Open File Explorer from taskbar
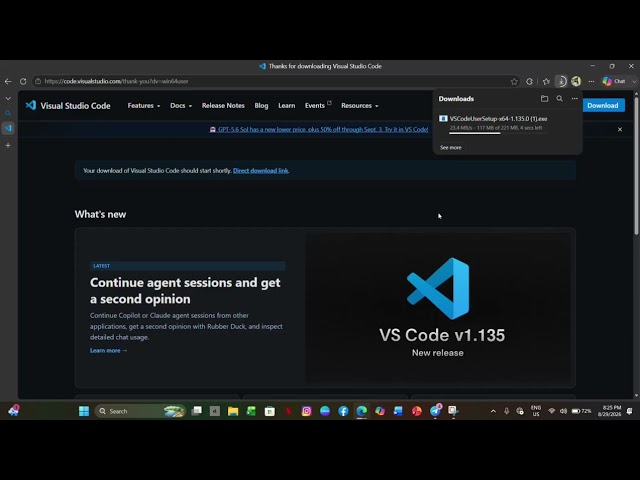Screen dimensions: 640x480 (233, 411)
